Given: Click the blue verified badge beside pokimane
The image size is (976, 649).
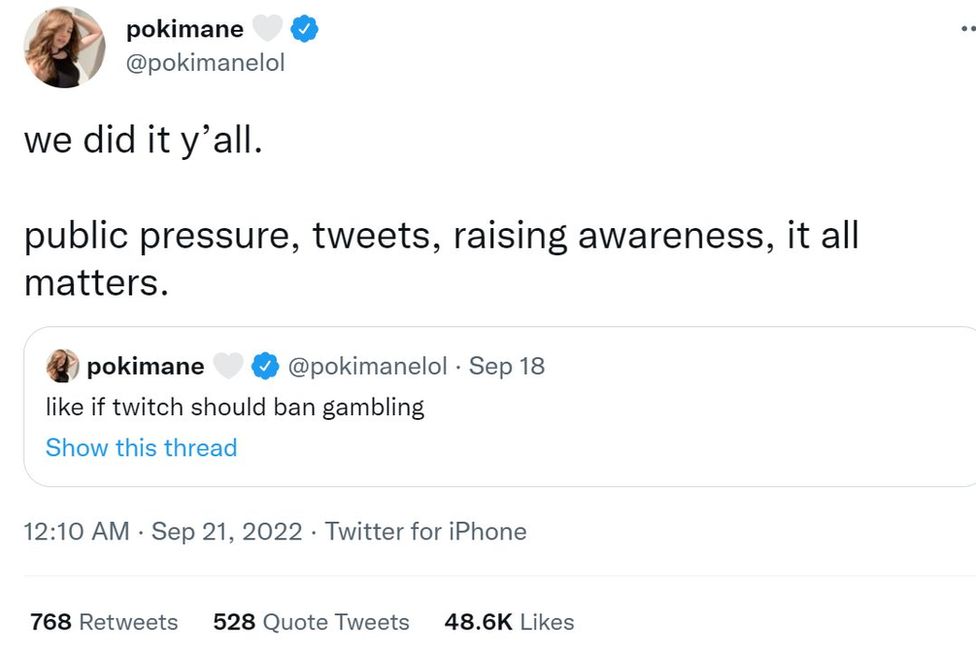Looking at the screenshot, I should [304, 30].
